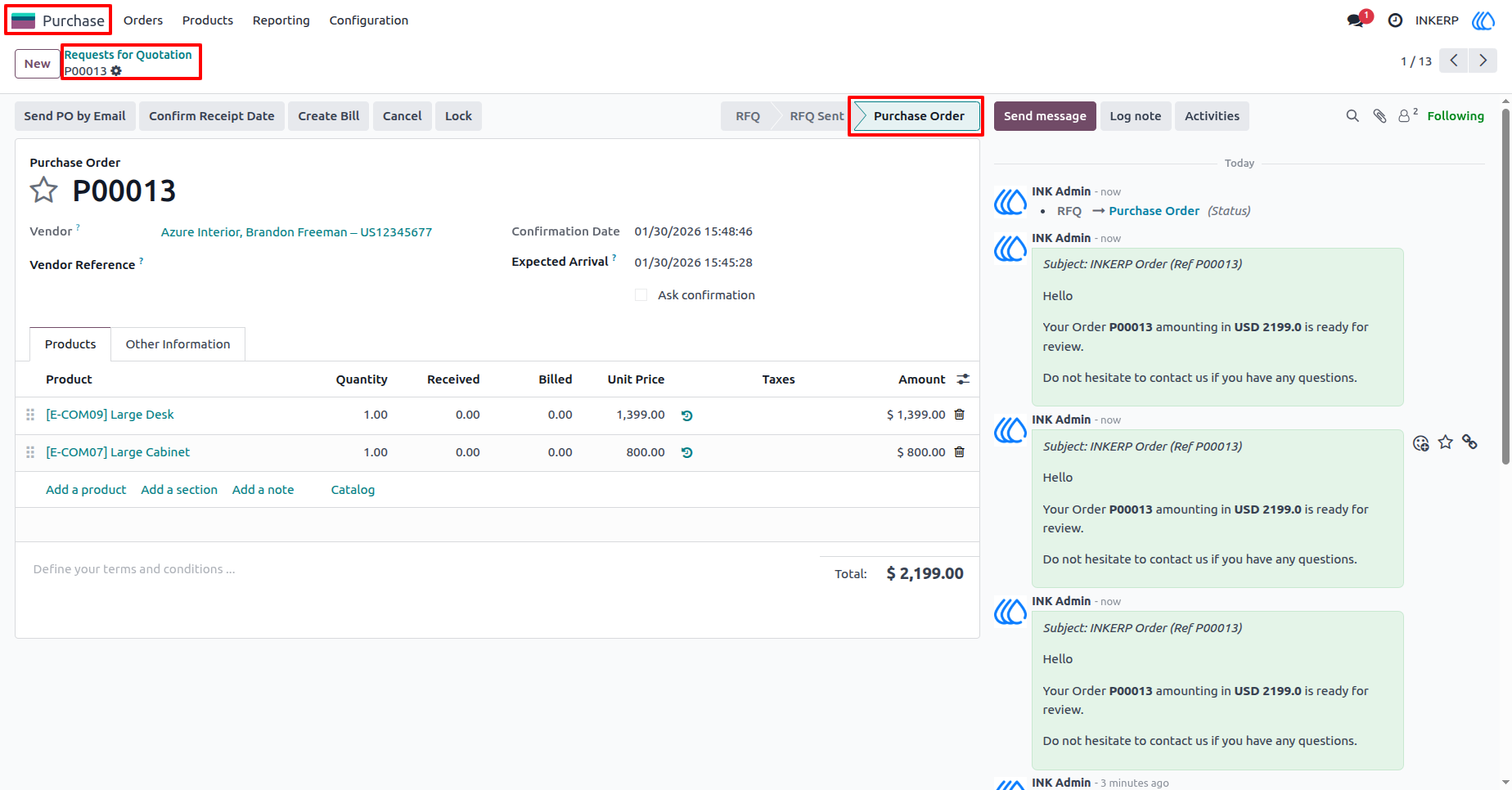Attach files using the paperclip icon

[x=1379, y=116]
